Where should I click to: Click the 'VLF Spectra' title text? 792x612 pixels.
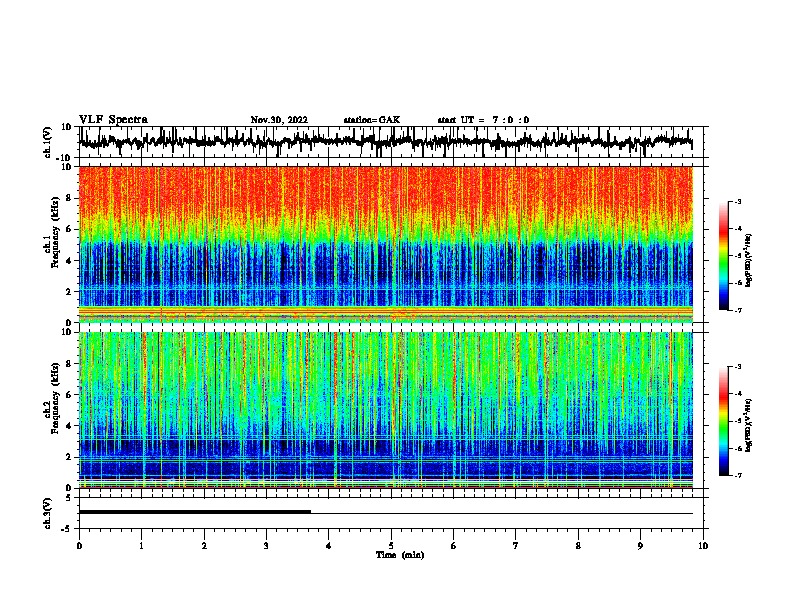pyautogui.click(x=113, y=120)
